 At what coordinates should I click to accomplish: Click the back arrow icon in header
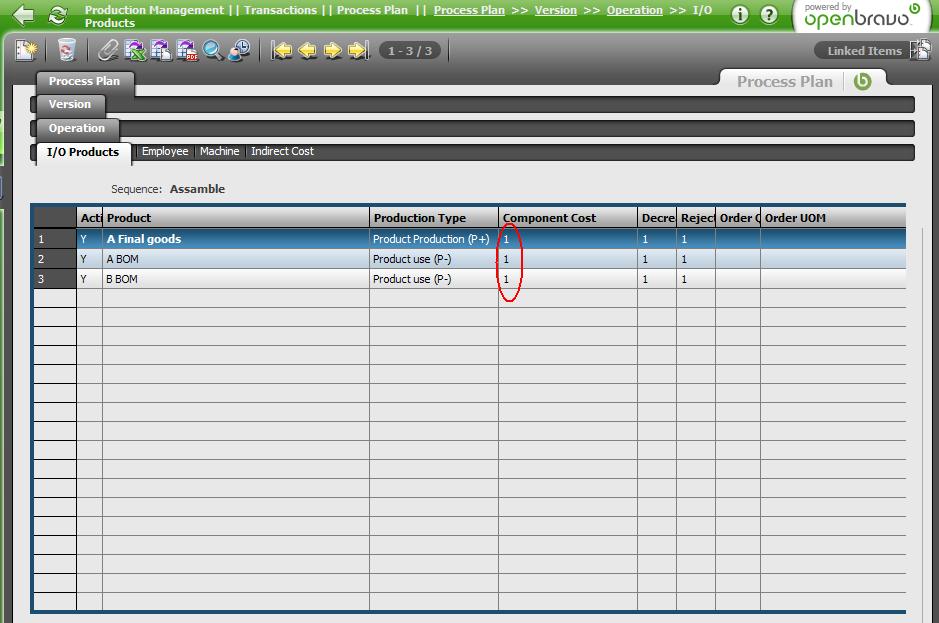tap(23, 16)
